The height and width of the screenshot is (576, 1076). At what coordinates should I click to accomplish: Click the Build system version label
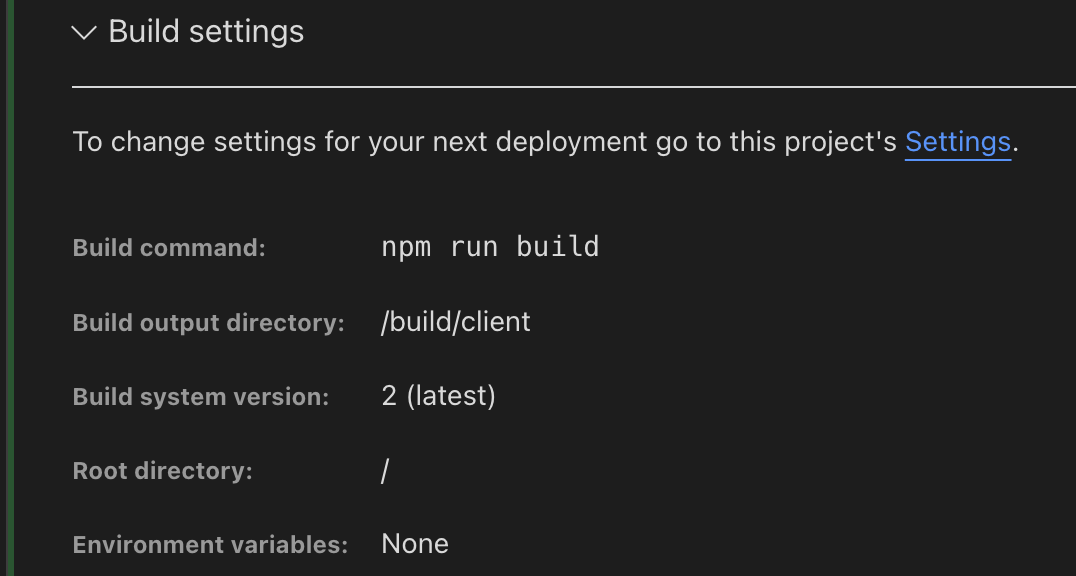200,396
